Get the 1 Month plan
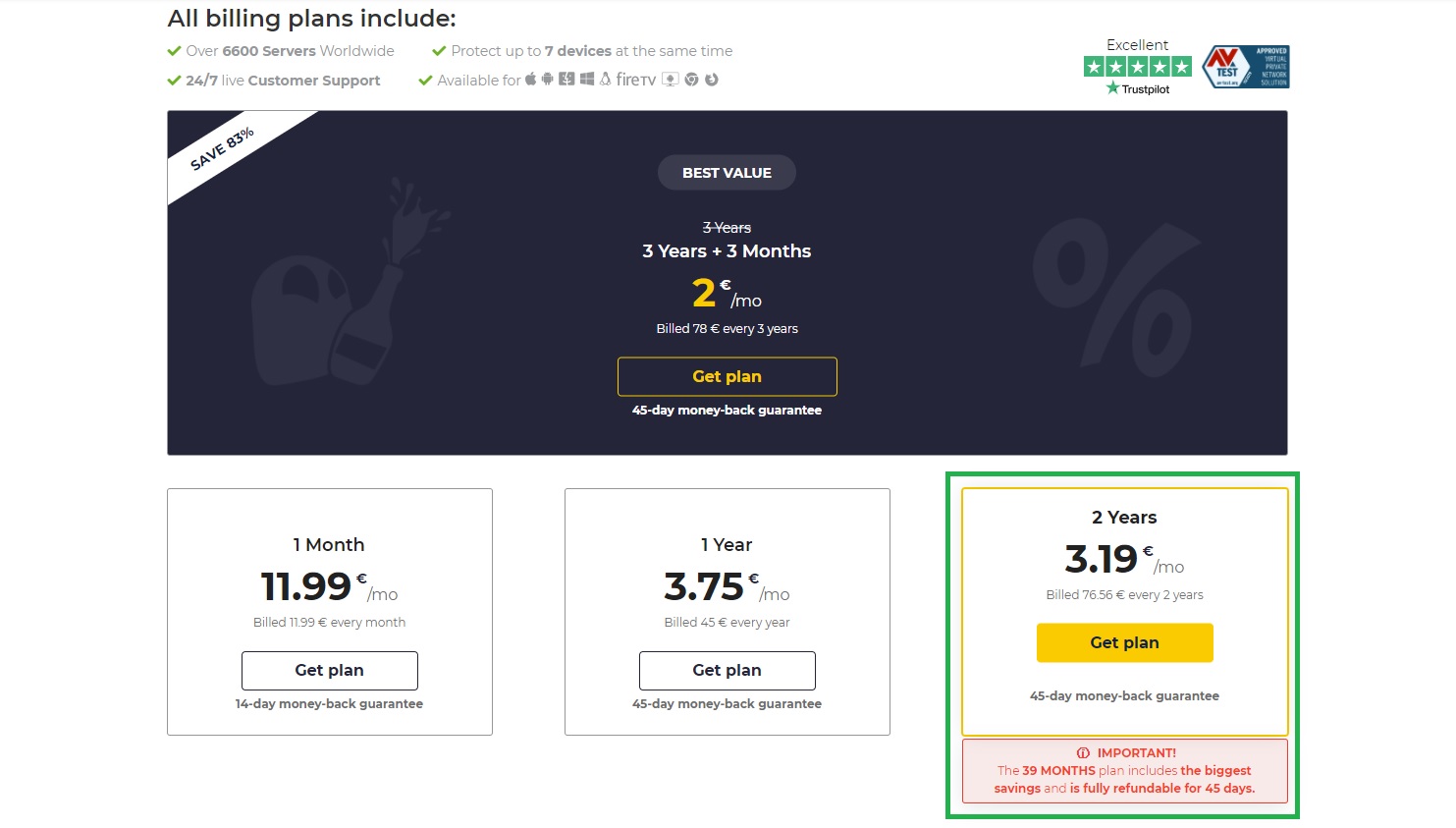The image size is (1456, 828). tap(329, 670)
